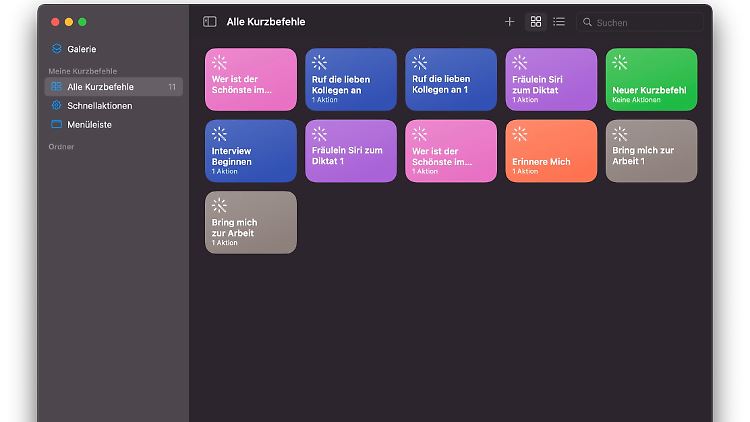Click the Schnellaktionen gear icon
Viewport: 750px width, 422px height.
(x=57, y=106)
